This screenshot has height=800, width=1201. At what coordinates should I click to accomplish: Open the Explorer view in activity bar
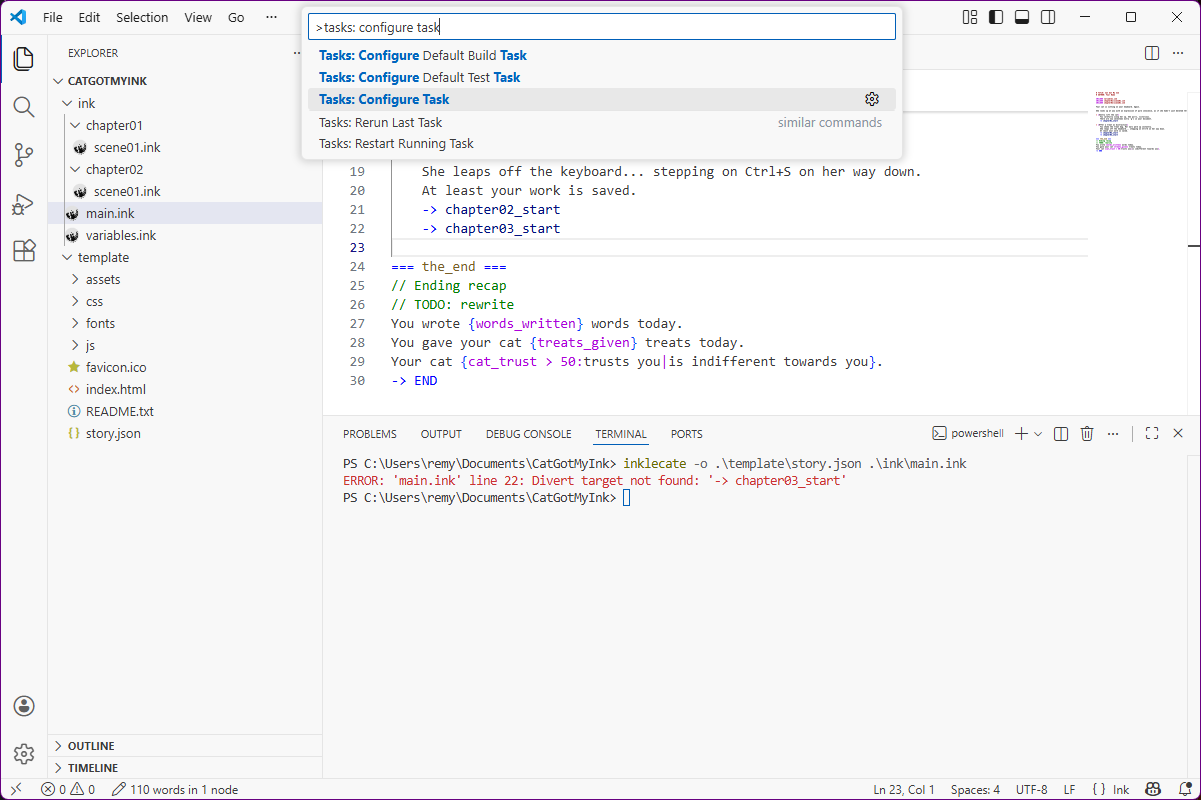pyautogui.click(x=24, y=59)
